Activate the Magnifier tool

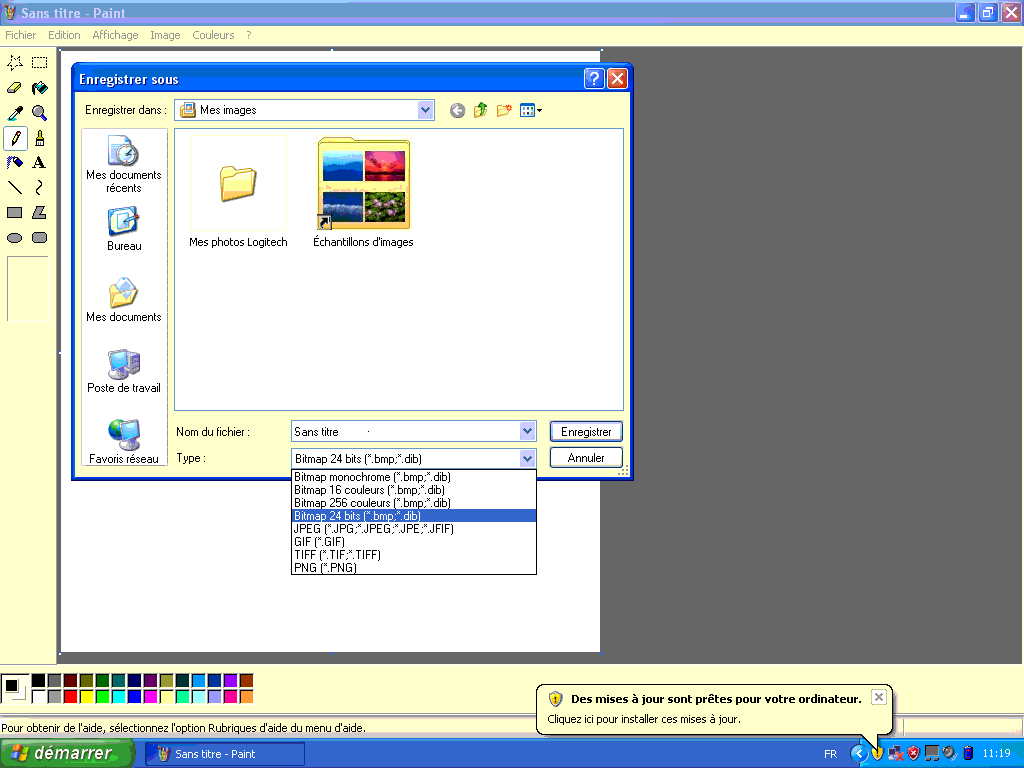coord(40,113)
